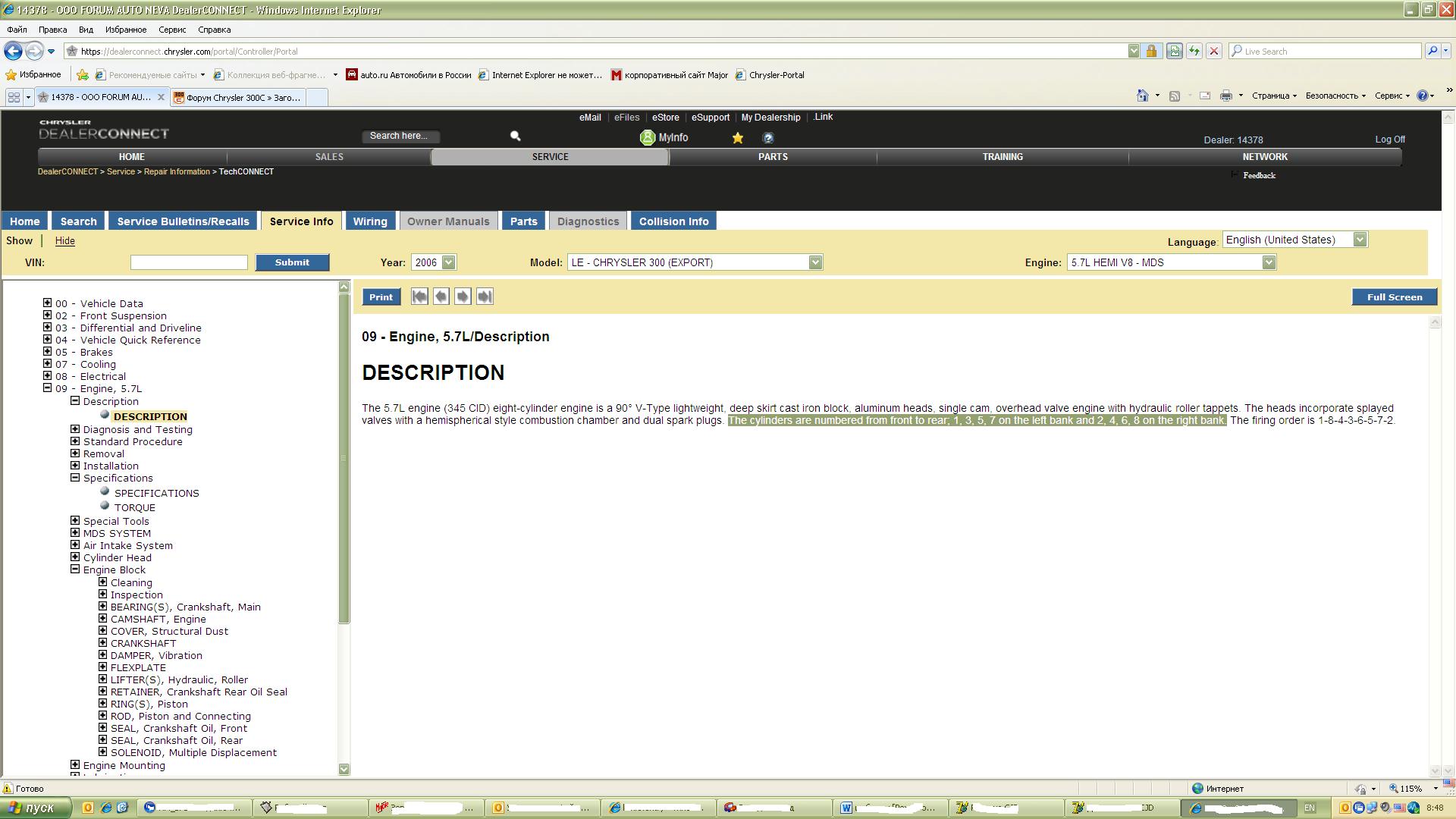Click the Feedback link
The width and height of the screenshot is (1456, 819).
(1259, 175)
